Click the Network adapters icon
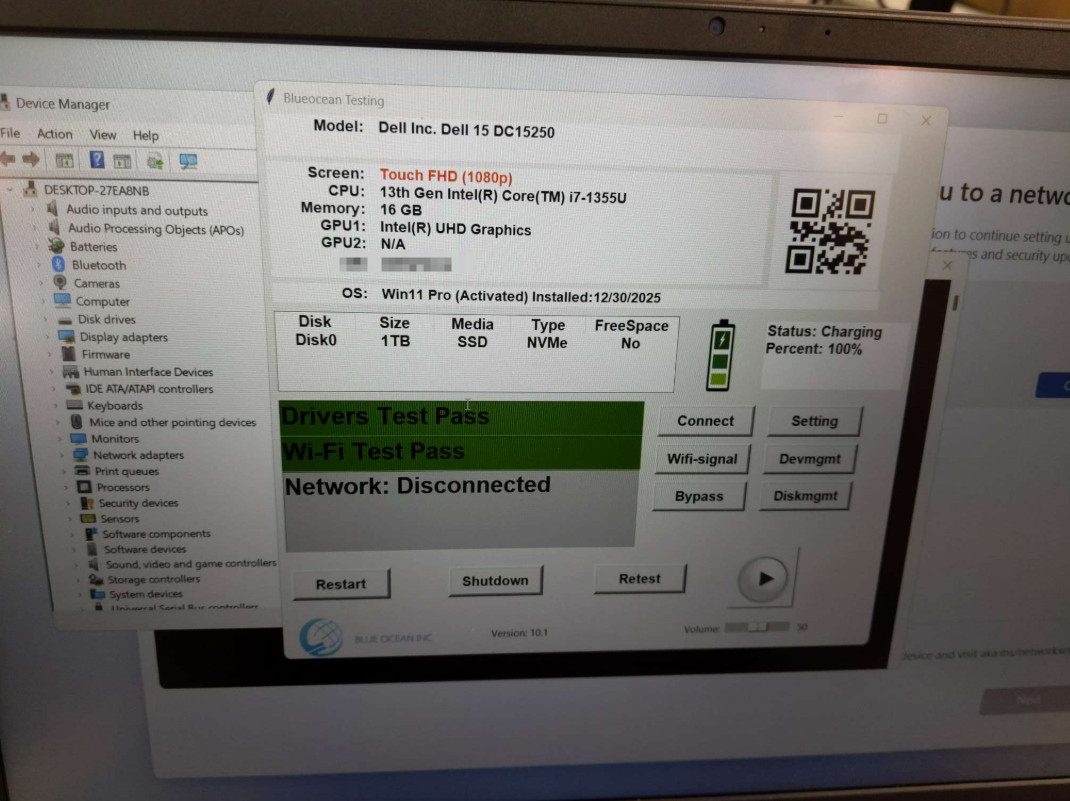 click(x=80, y=454)
